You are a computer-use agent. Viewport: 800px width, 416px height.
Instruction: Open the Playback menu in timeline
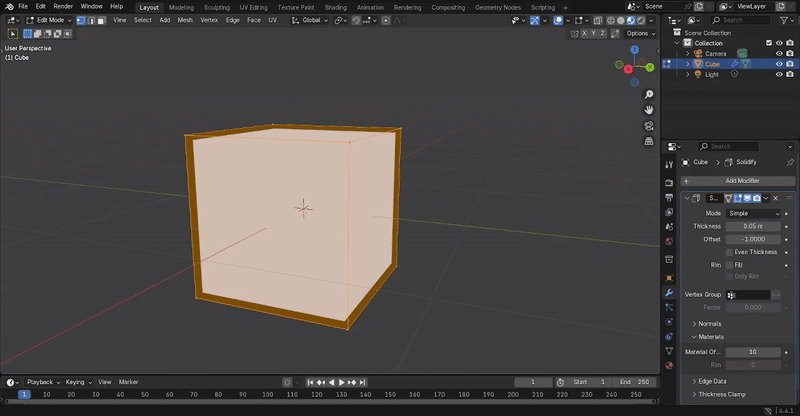43,382
